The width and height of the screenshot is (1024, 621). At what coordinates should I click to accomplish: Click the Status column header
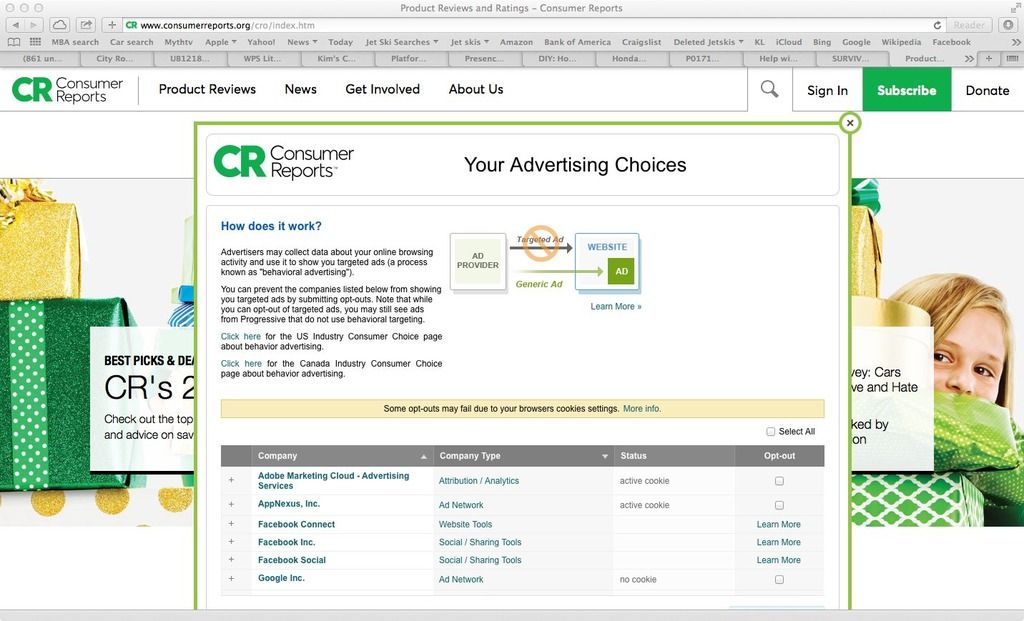(674, 456)
